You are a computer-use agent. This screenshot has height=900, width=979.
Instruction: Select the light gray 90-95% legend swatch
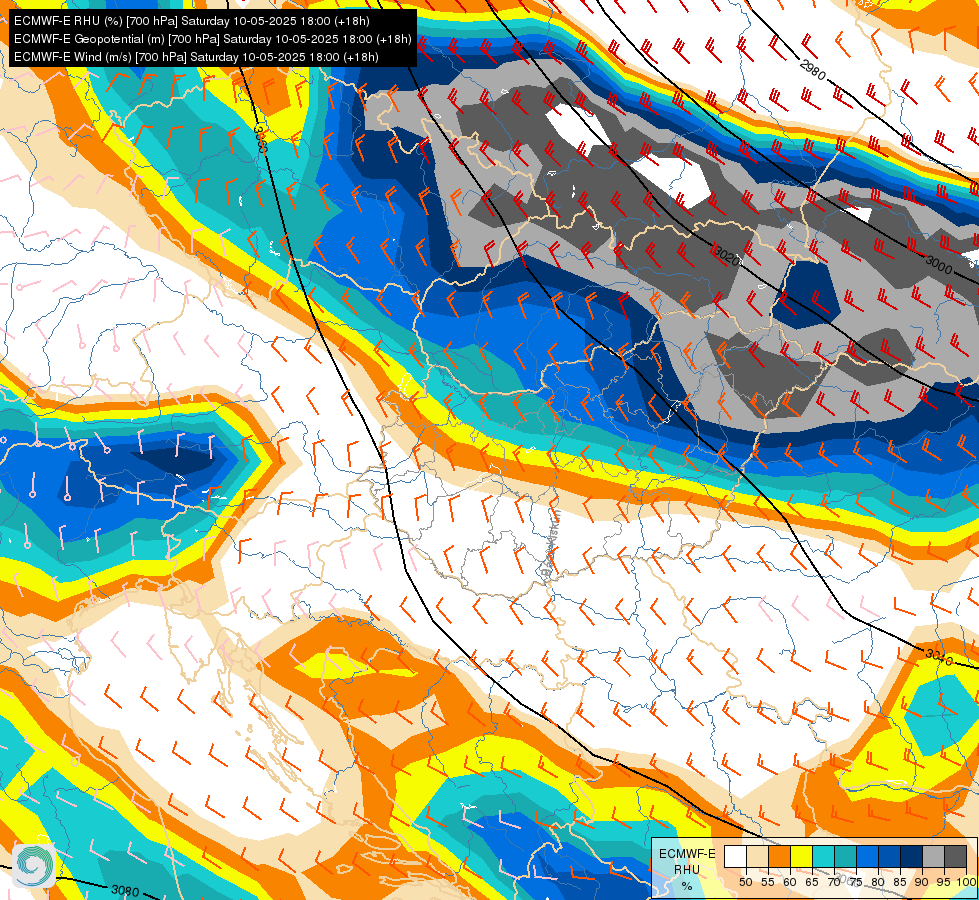pos(933,856)
